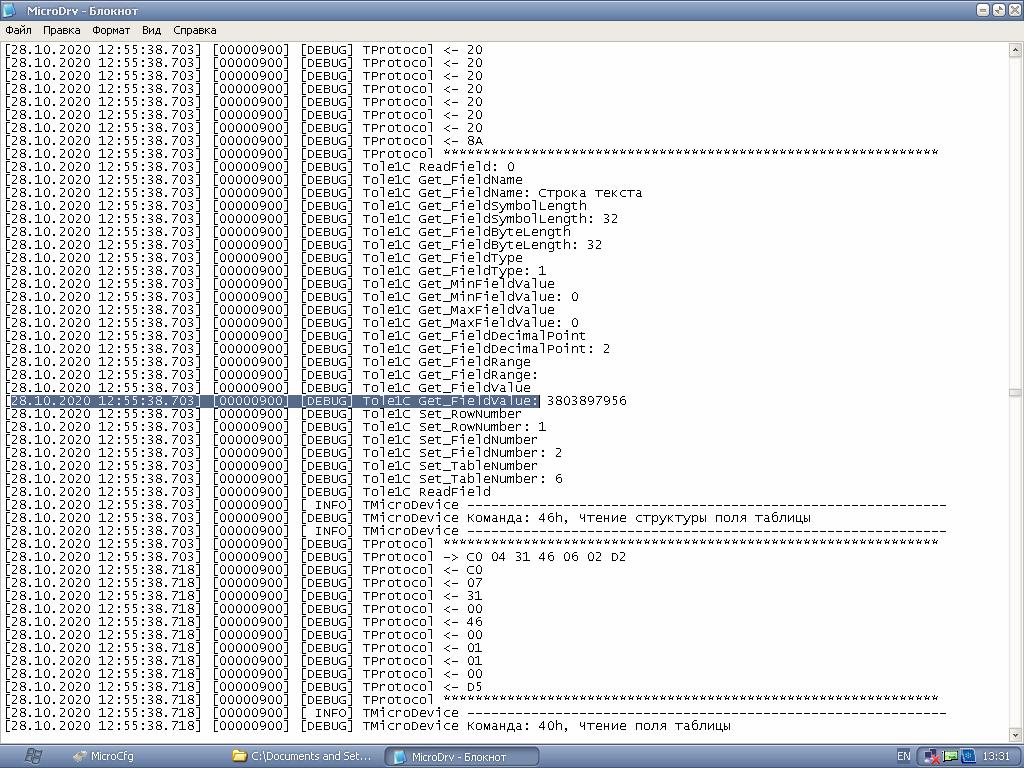1024x768 pixels.
Task: Open the Вид menu
Action: (152, 30)
